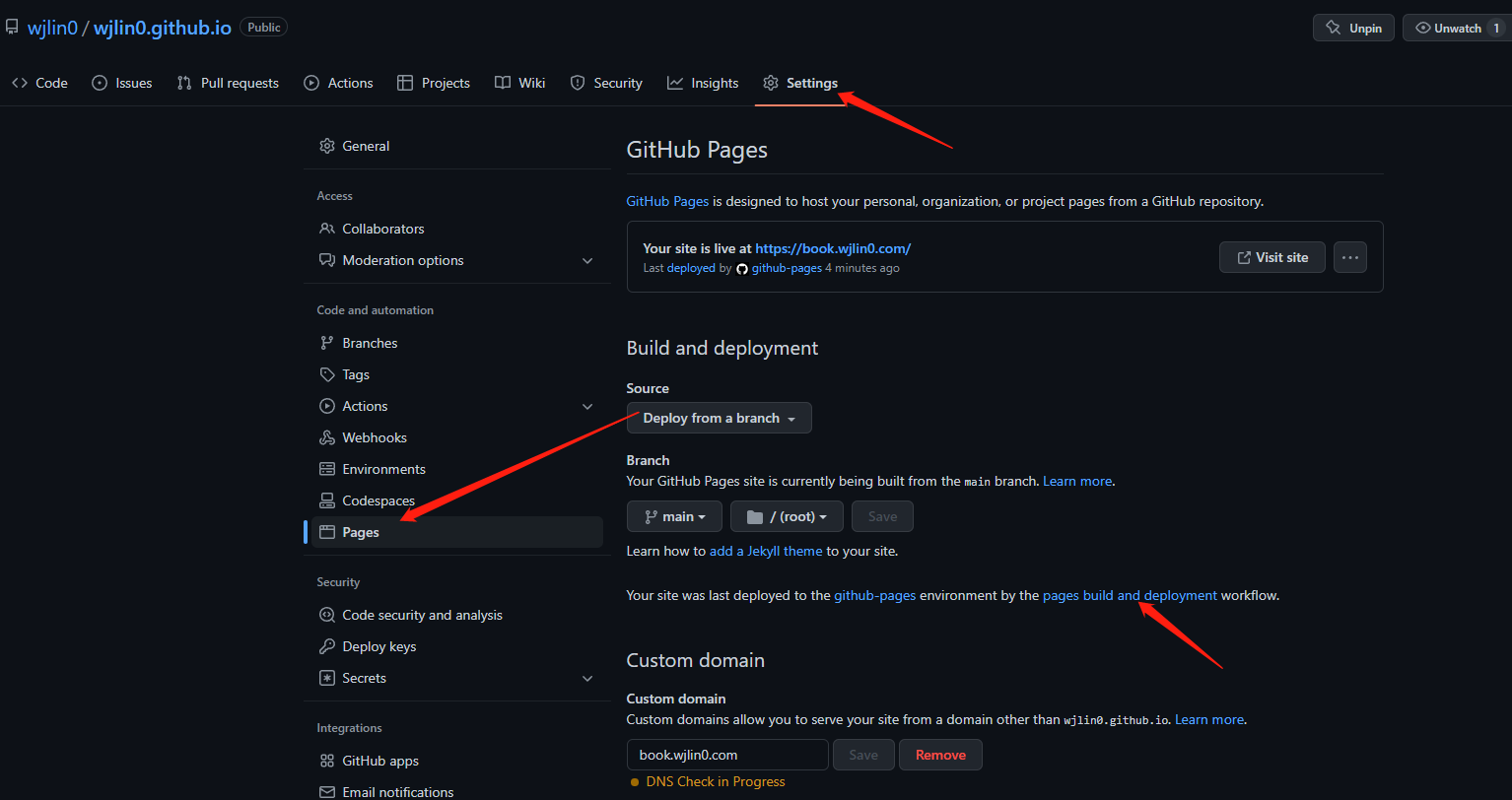
Task: Click the Collaborators people icon
Action: click(x=326, y=229)
